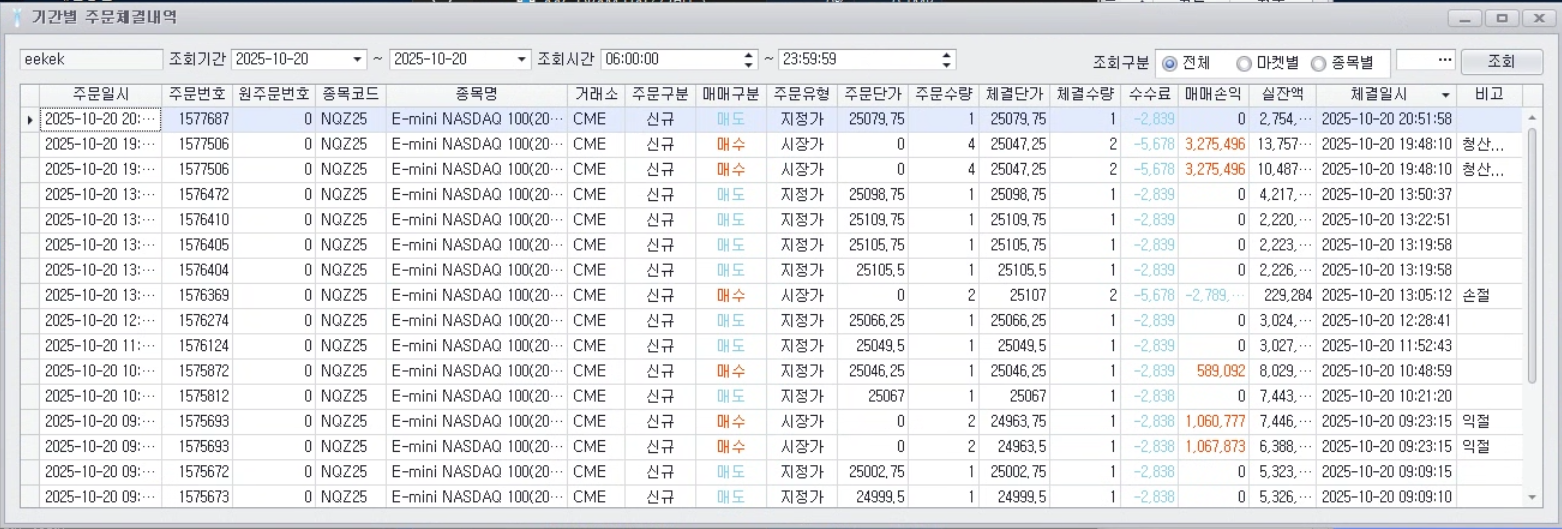This screenshot has width=1562, height=529.
Task: Select order number cell 1575672
Action: click(197, 471)
